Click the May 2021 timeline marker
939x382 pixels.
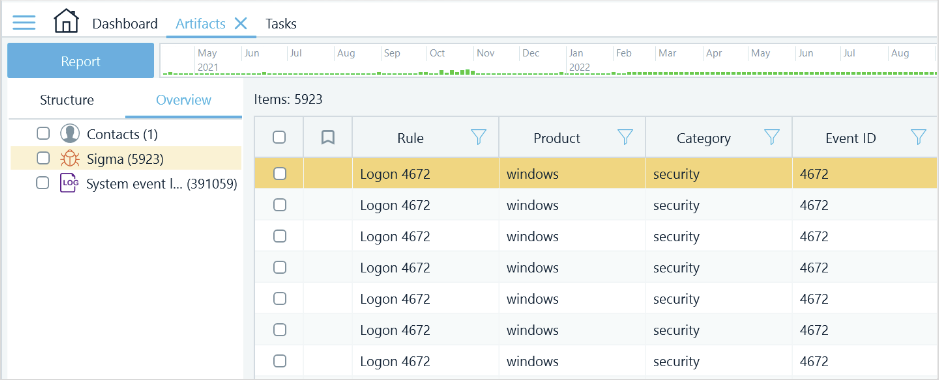click(208, 60)
